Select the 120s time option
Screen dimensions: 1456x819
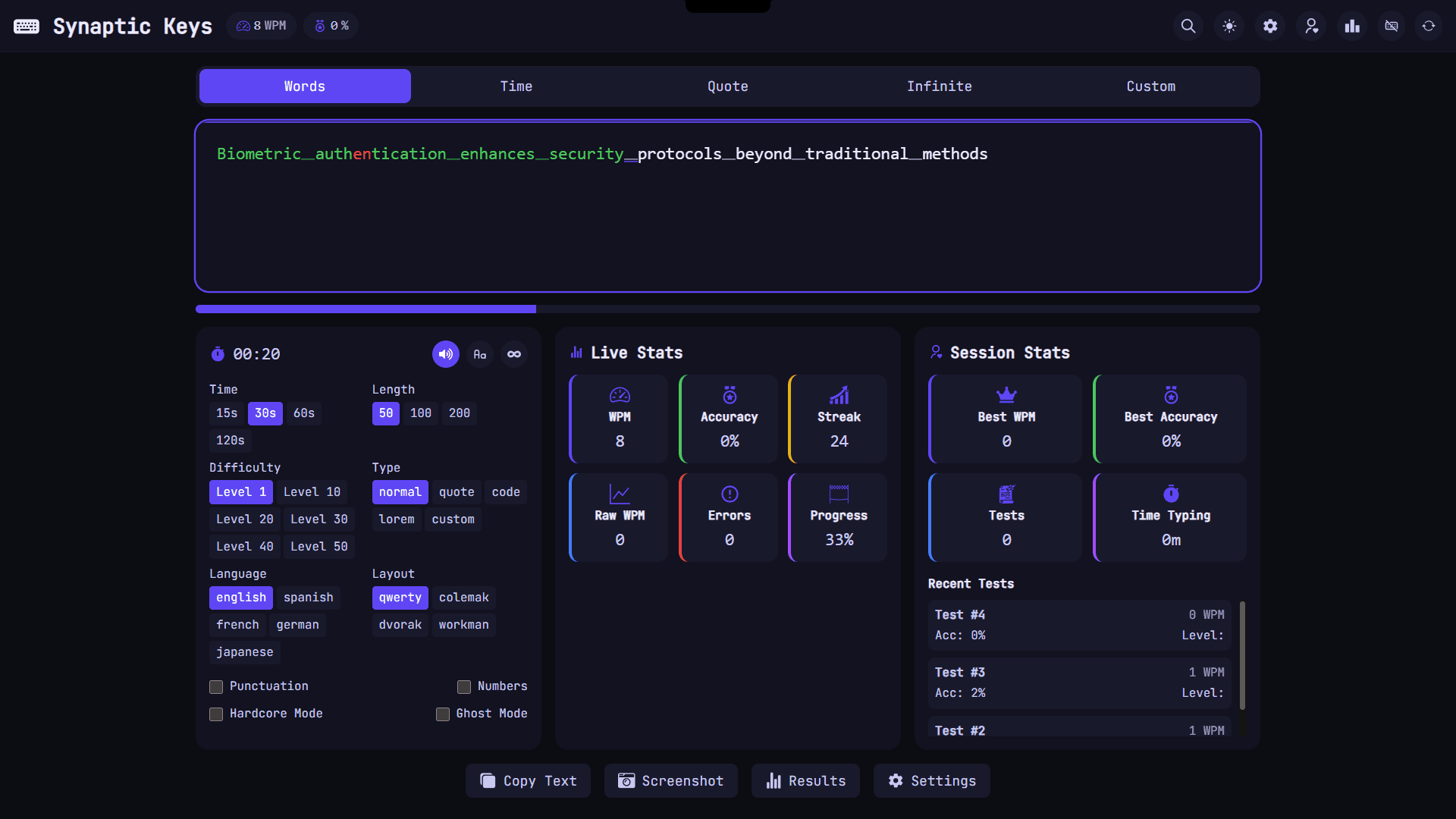(231, 441)
